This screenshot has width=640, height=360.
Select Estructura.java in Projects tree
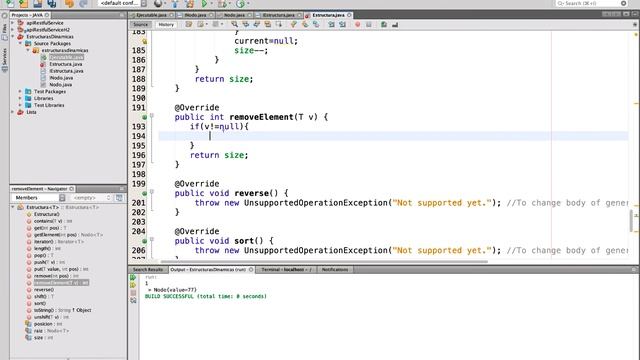point(66,64)
